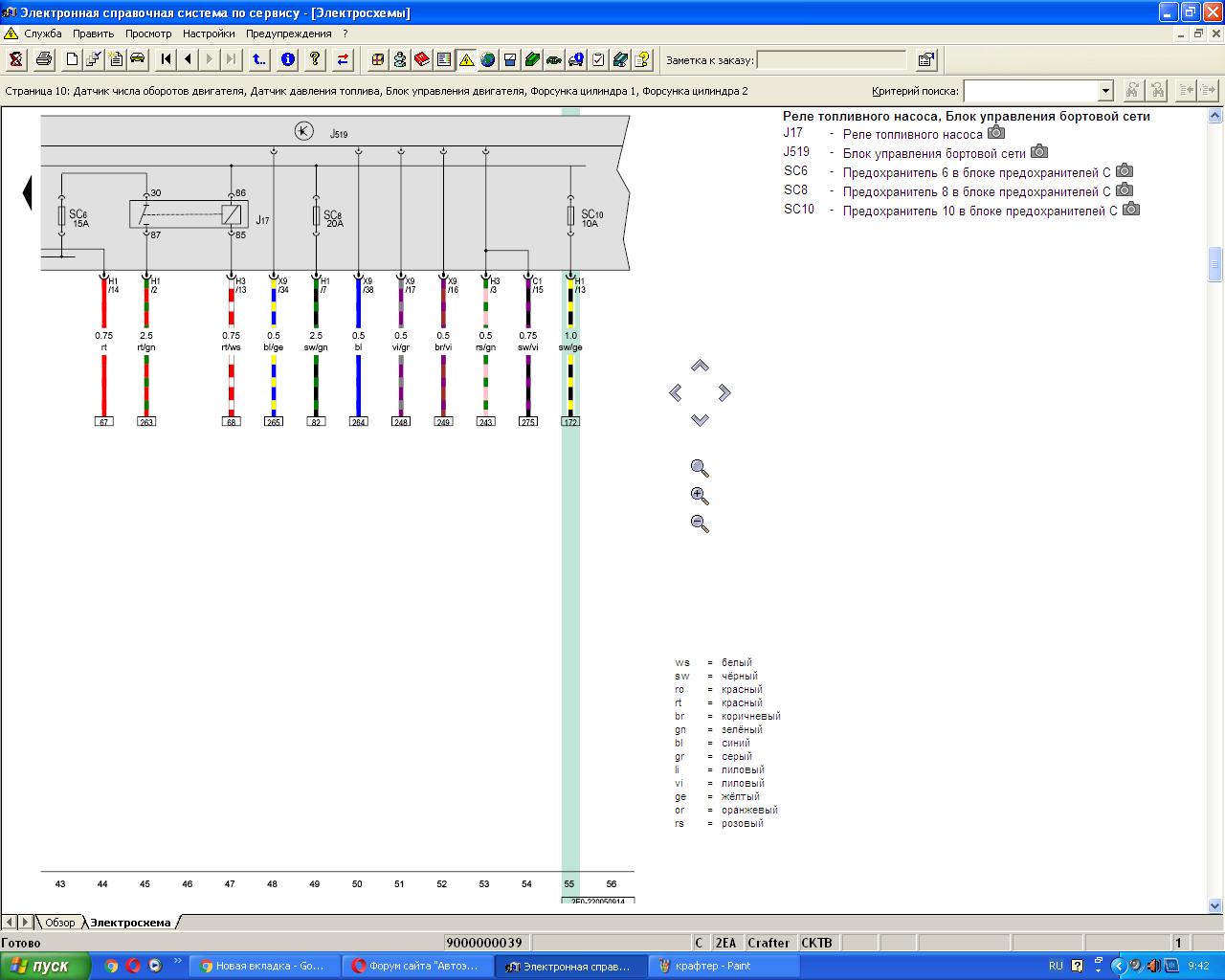The image size is (1225, 980).
Task: Go to the previous page arrow
Action: tap(188, 59)
